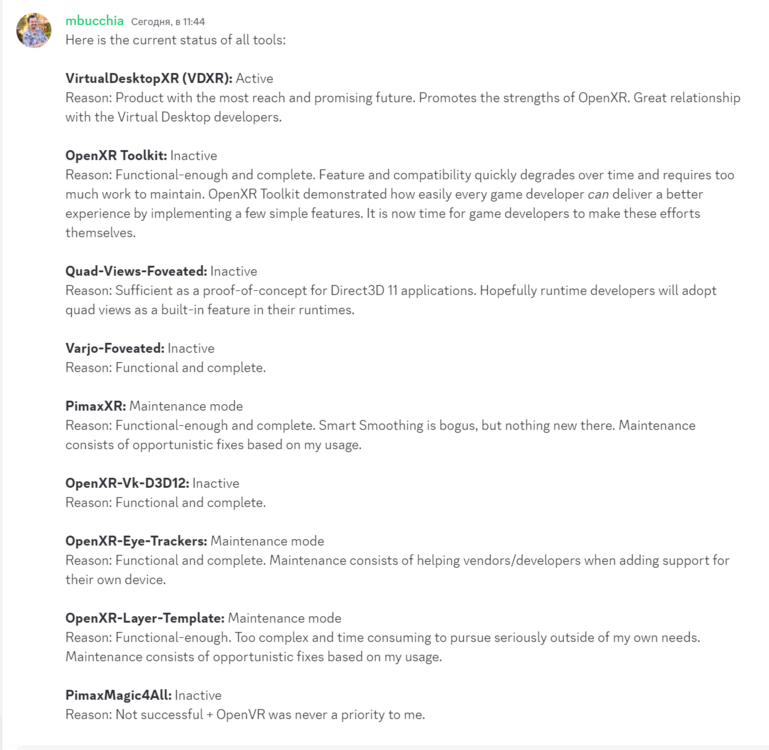
Task: Click mbucchia's profile avatar
Action: (x=34, y=31)
